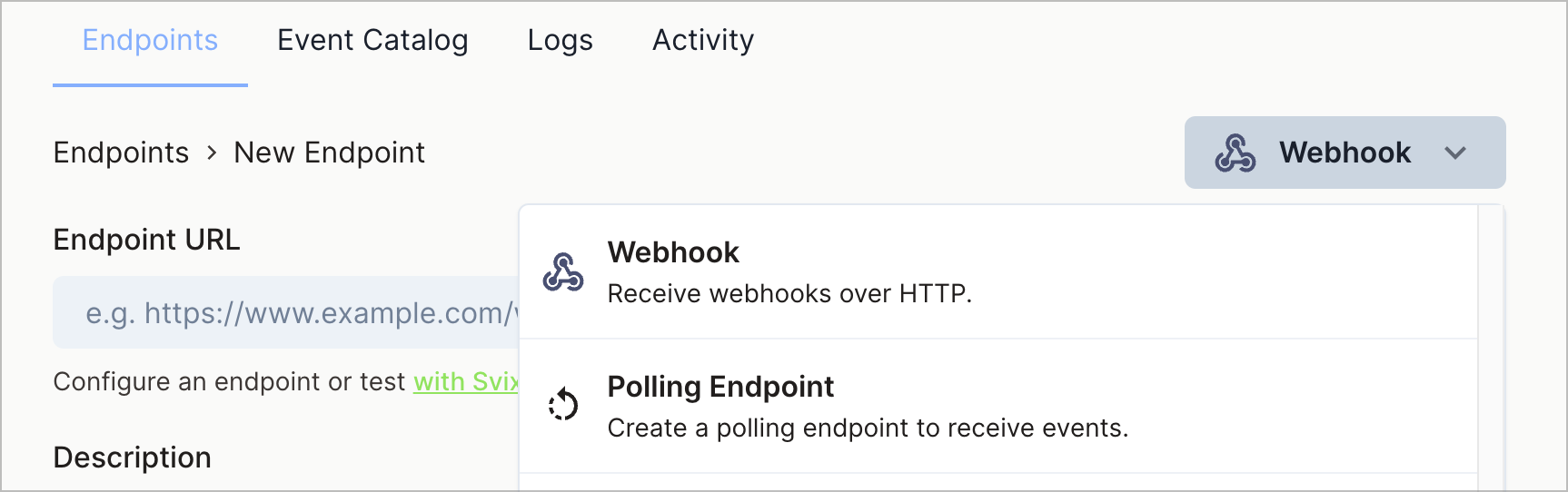This screenshot has width=1568, height=492.
Task: Return to Endpoints via the breadcrumb
Action: (121, 153)
